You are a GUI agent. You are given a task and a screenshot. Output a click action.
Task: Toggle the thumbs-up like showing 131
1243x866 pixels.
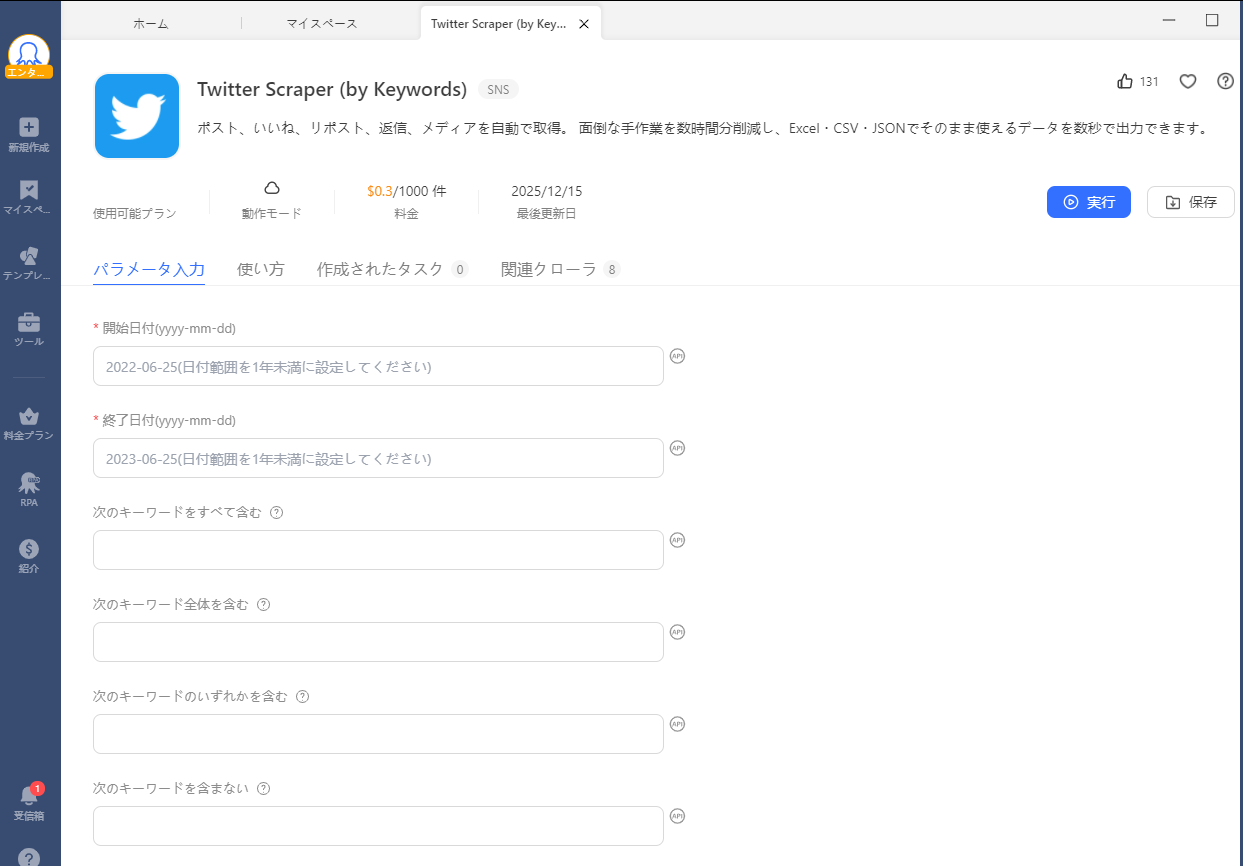coord(1126,81)
